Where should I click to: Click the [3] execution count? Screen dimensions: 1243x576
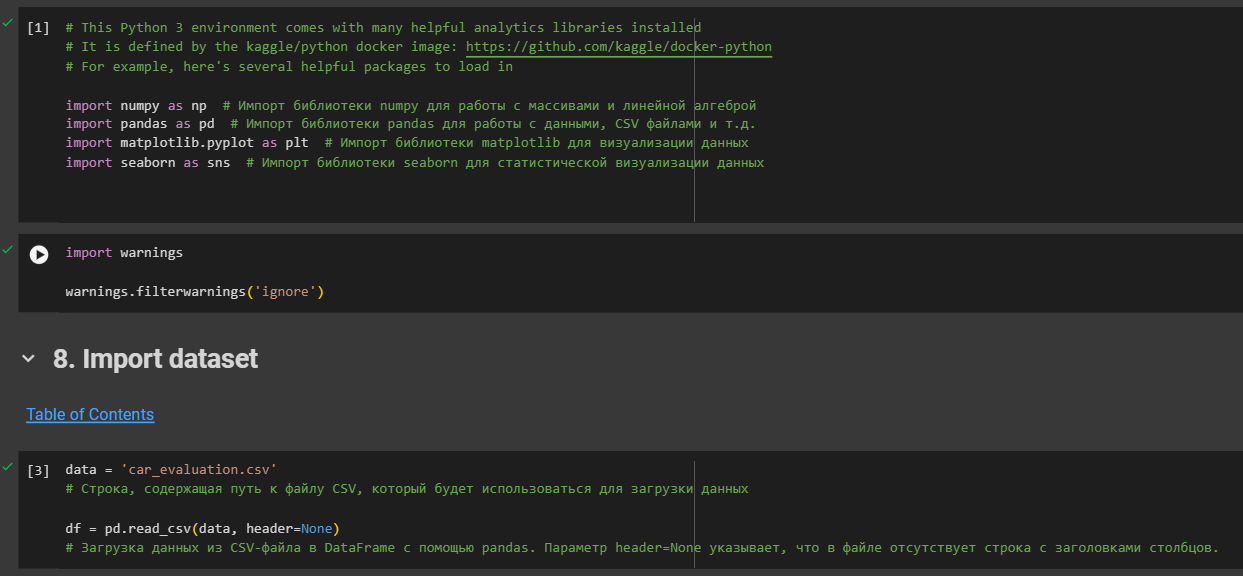point(39,469)
